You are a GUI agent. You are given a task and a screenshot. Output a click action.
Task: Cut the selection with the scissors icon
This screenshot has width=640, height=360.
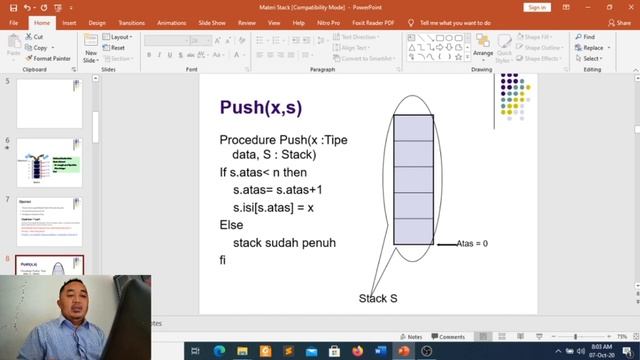coord(34,37)
